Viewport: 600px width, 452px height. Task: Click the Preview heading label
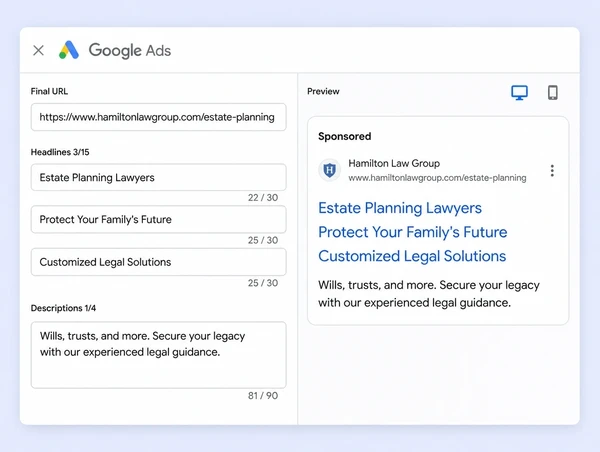[323, 91]
